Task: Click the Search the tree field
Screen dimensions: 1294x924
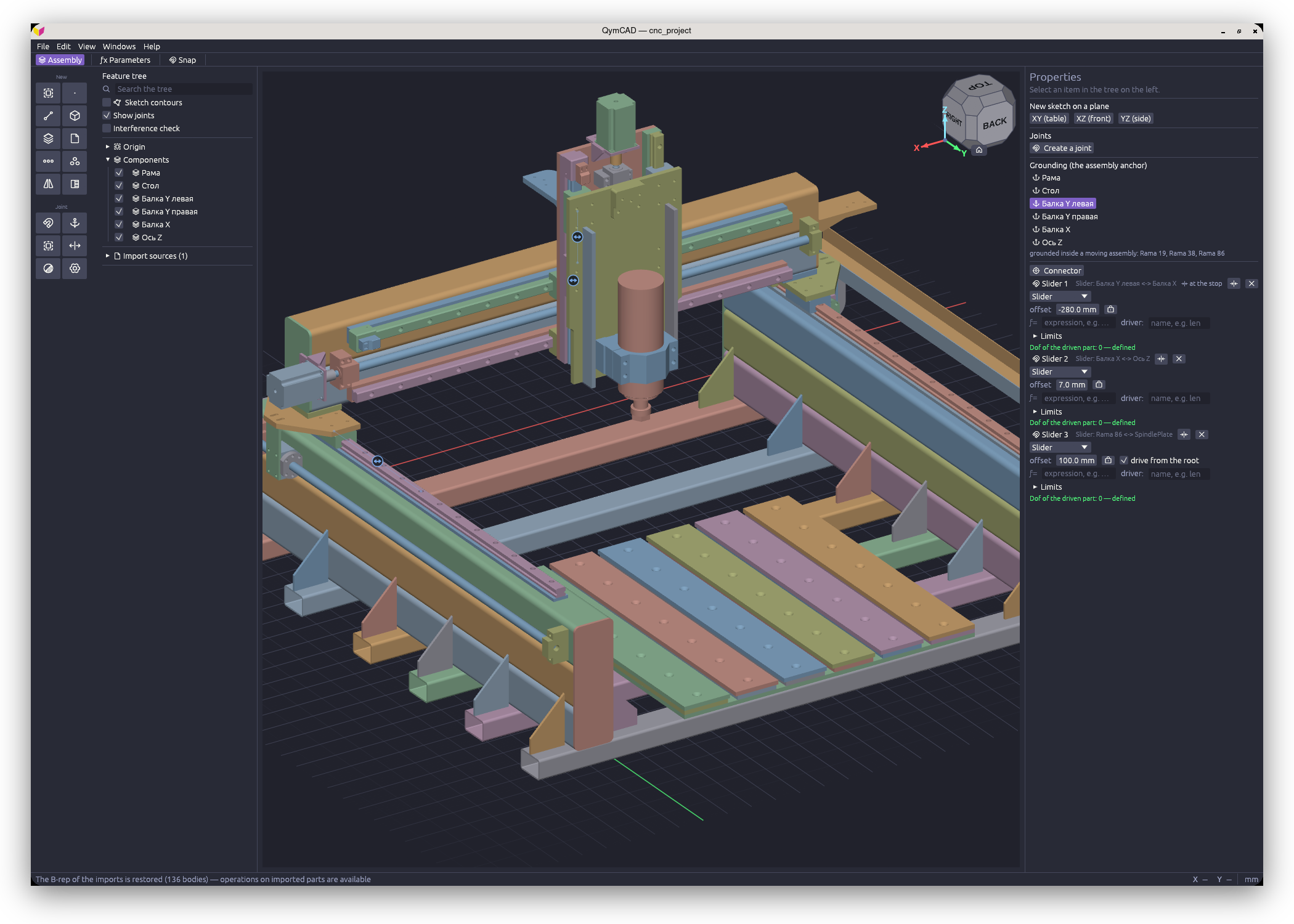Action: coord(184,89)
